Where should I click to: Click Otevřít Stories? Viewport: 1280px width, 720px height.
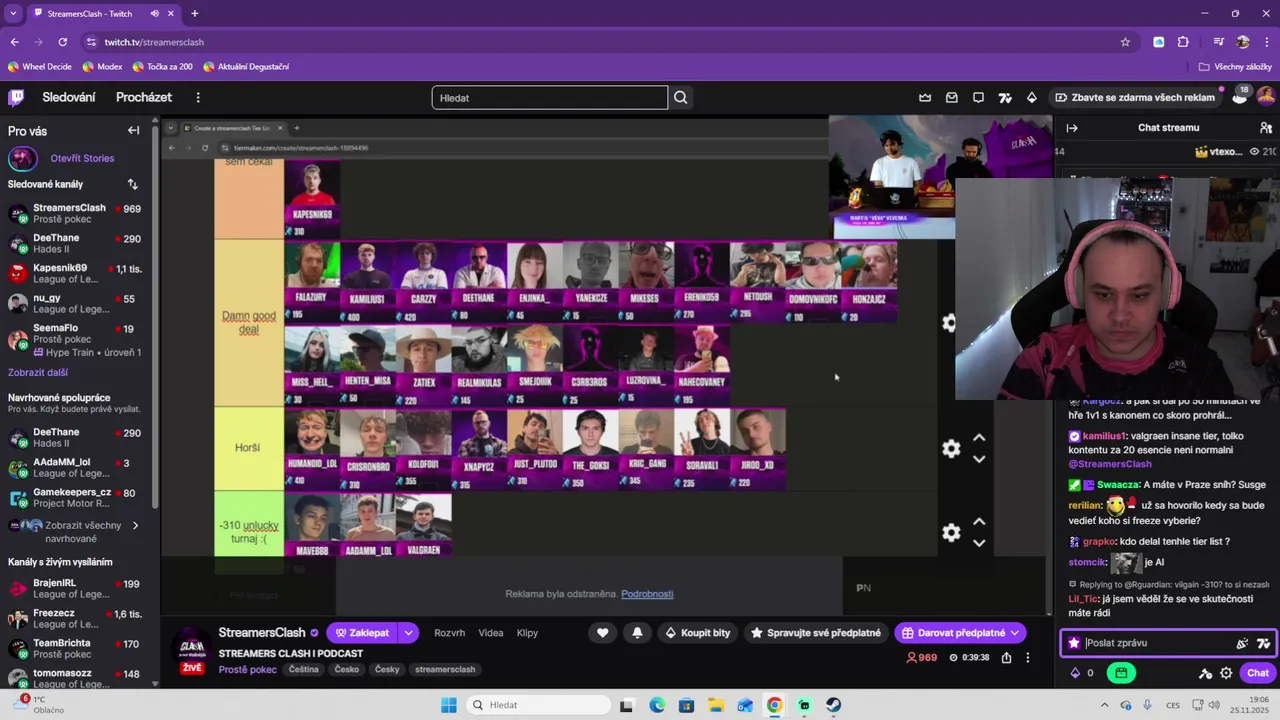pyautogui.click(x=82, y=158)
